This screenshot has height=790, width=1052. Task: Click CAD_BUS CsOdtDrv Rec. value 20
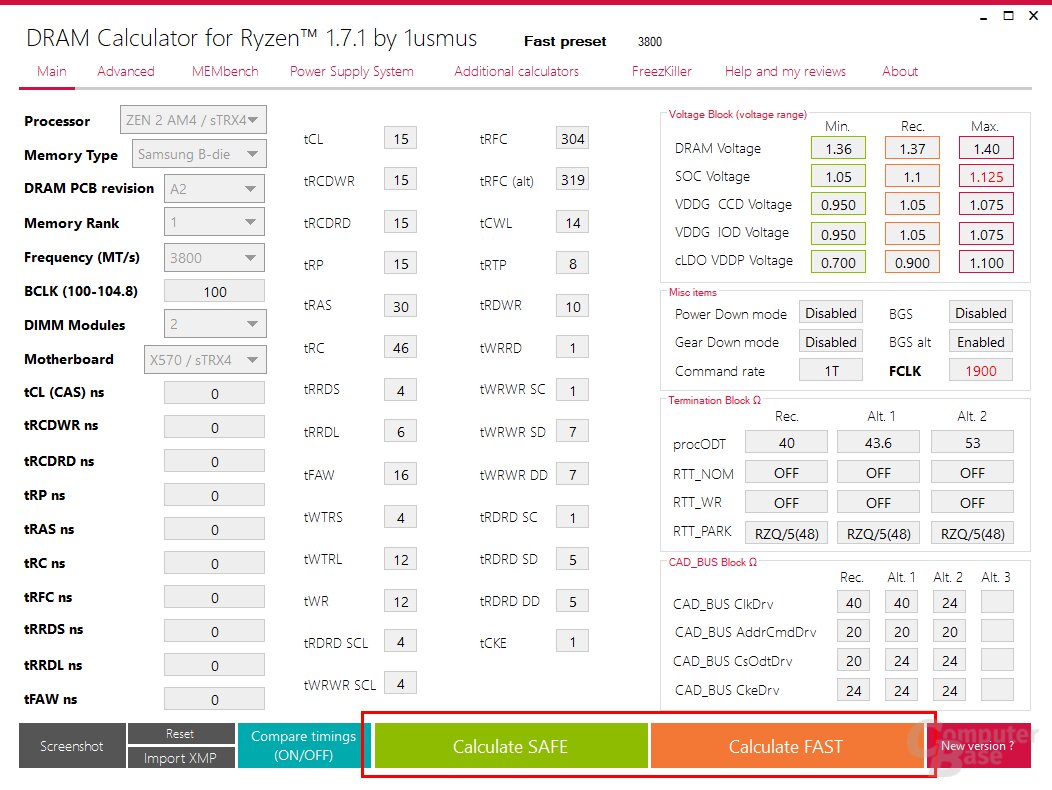coord(853,660)
